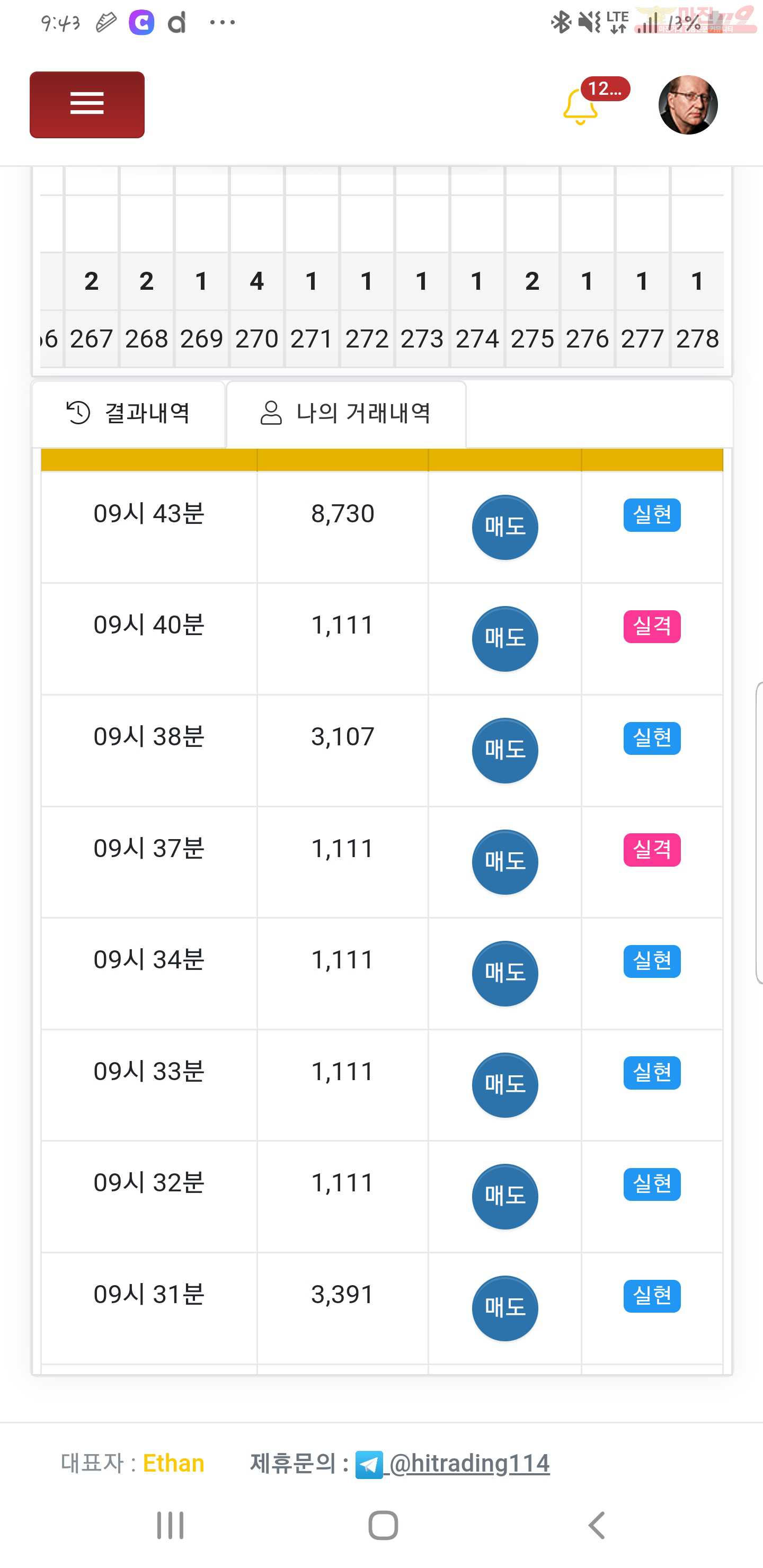Screen dimensions: 763x1568
Task: Open the user profile avatar
Action: (688, 105)
